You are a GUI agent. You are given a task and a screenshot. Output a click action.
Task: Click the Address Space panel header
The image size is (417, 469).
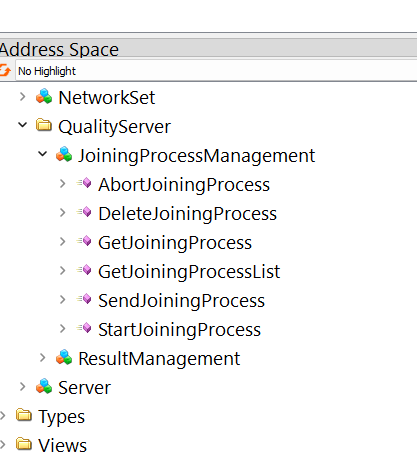(x=208, y=49)
